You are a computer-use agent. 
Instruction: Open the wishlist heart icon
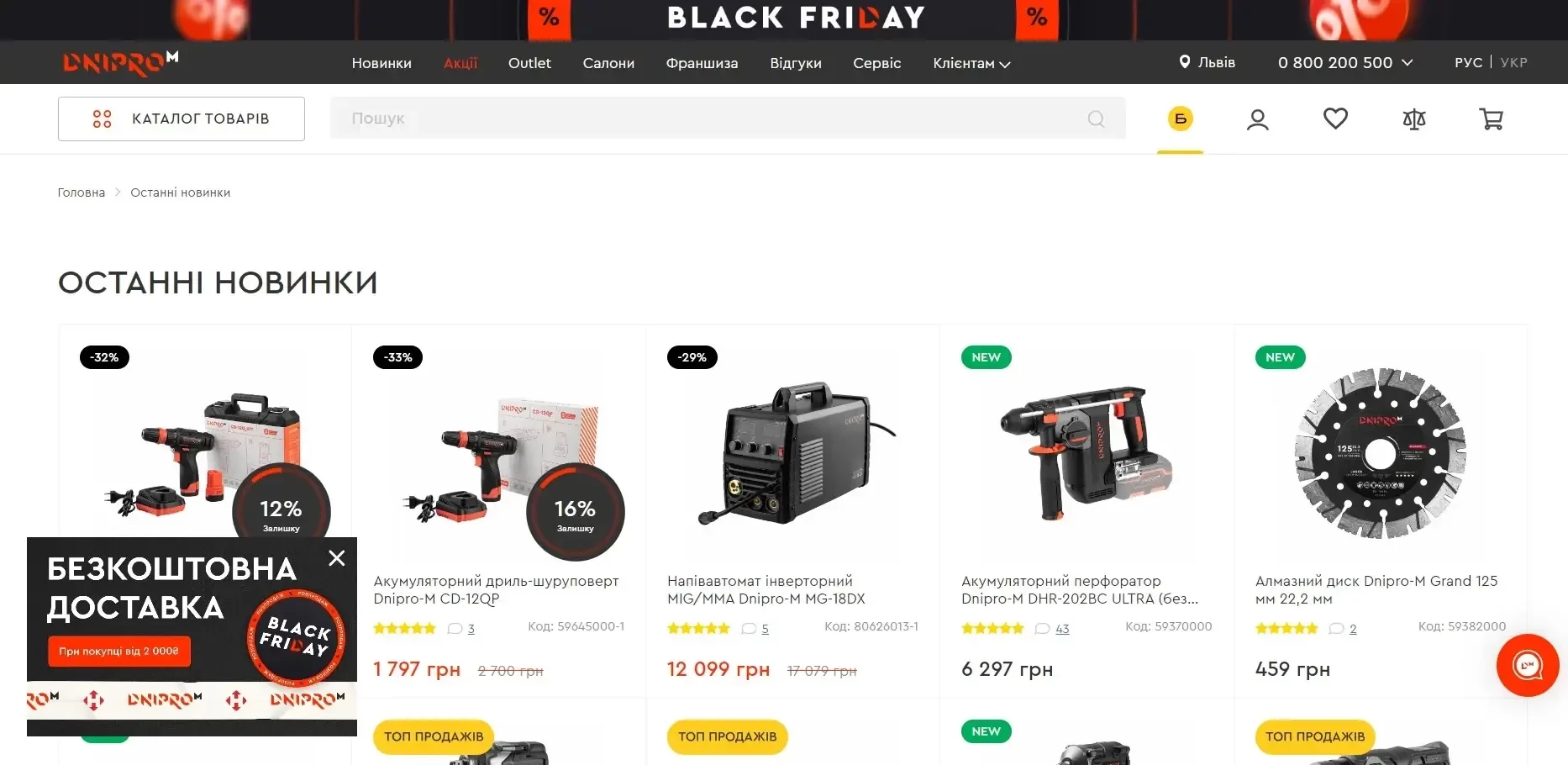1335,119
